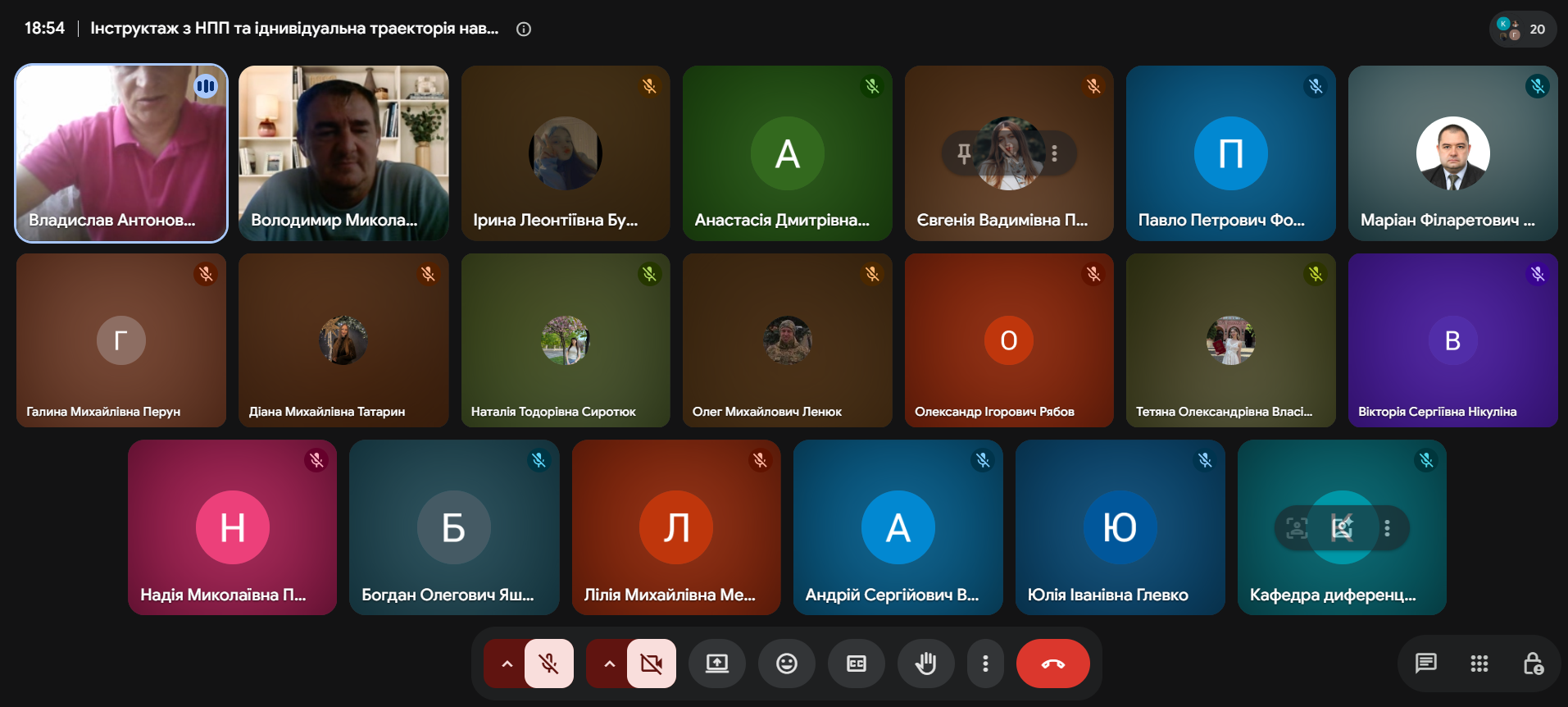This screenshot has width=1568, height=707.
Task: Start presenting your screen
Action: (717, 664)
